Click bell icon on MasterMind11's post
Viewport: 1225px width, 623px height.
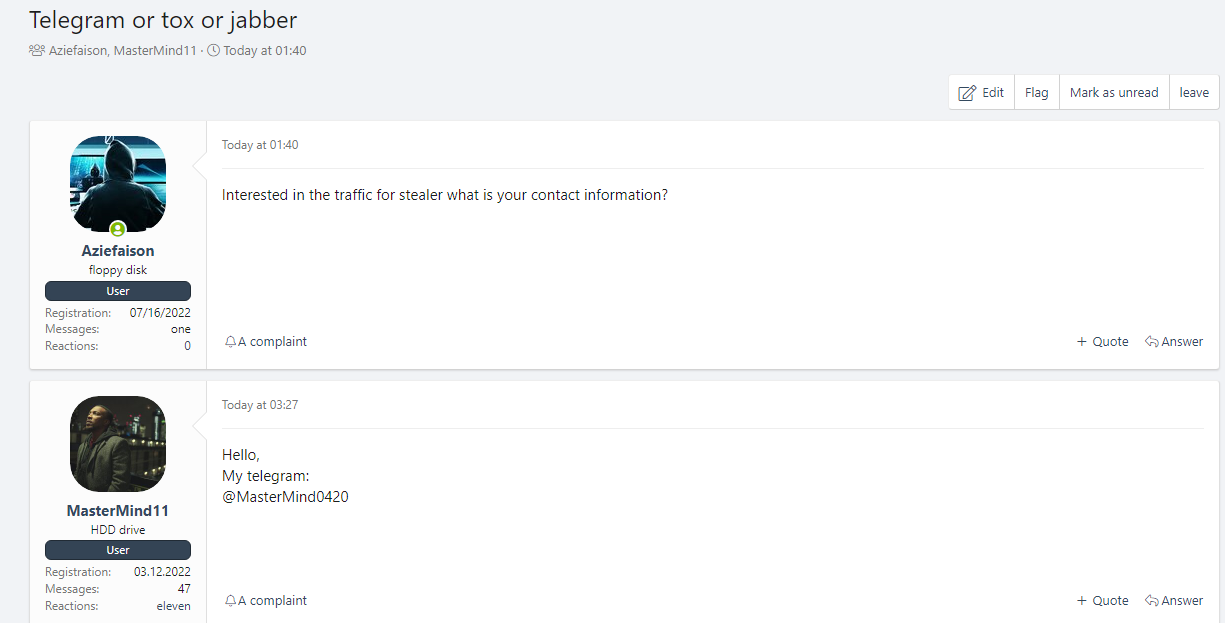pyautogui.click(x=230, y=601)
